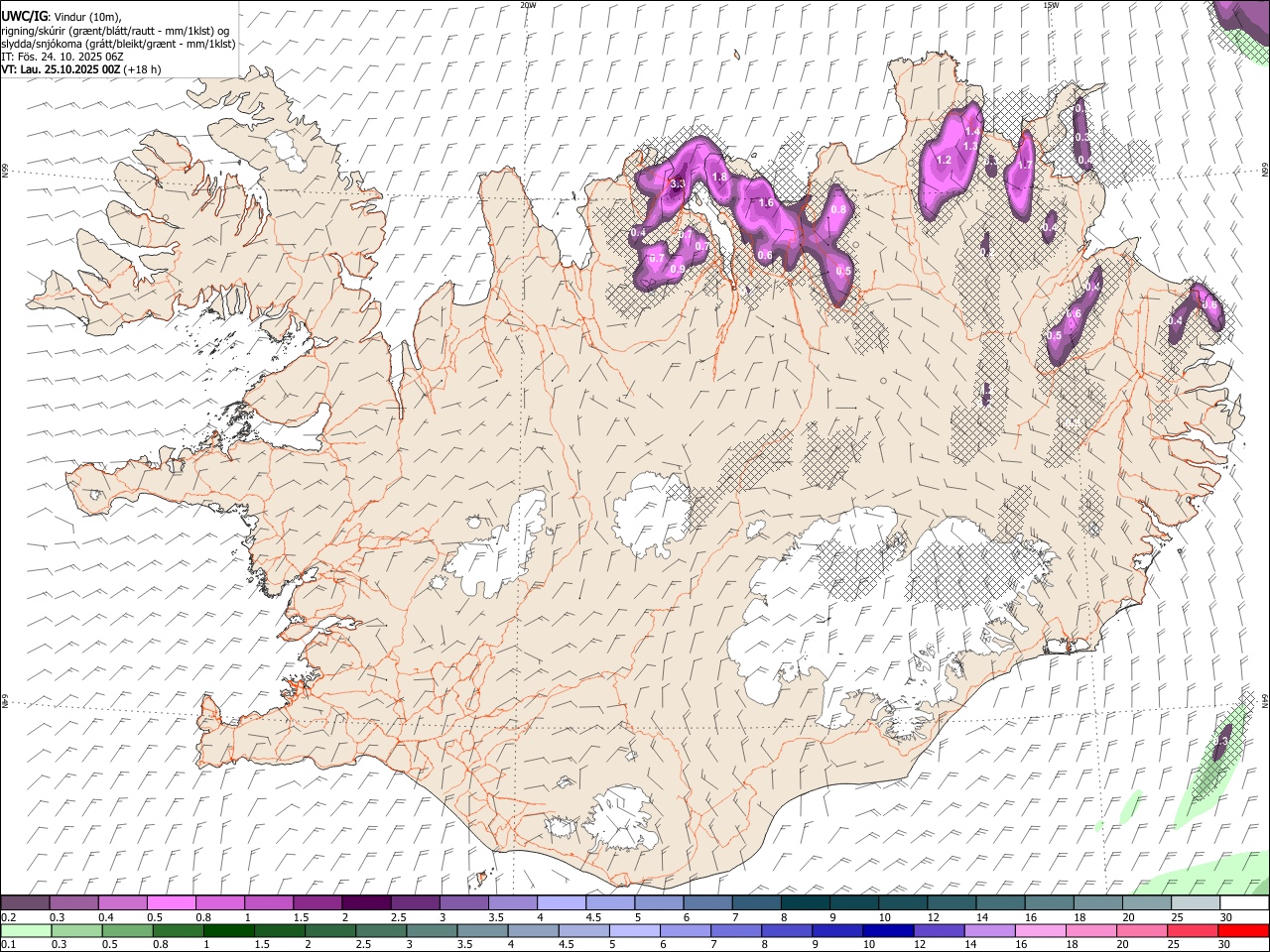Pick the dark purple 2–2.5 swatch on purple scale

(366, 903)
